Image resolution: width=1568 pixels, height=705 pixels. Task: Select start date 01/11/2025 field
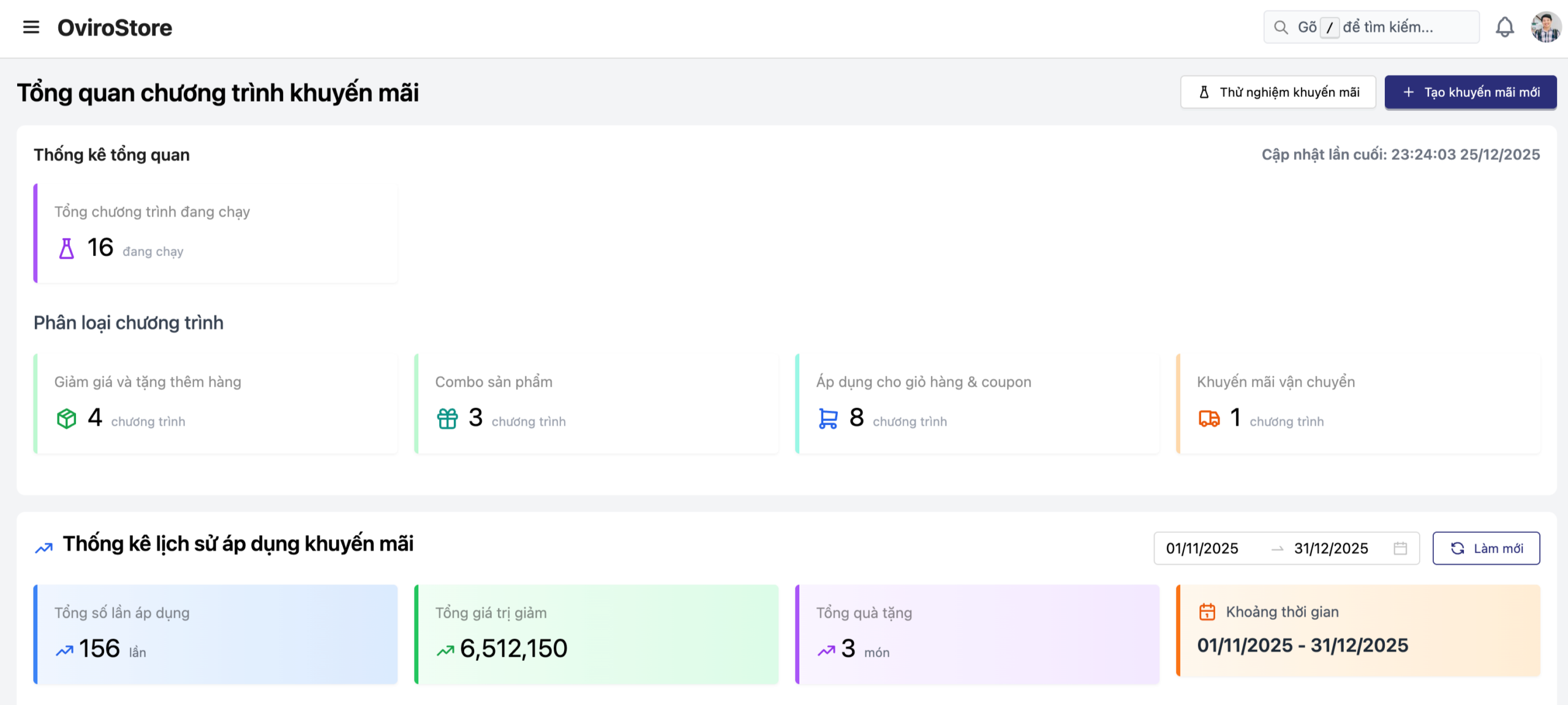[x=1202, y=548]
